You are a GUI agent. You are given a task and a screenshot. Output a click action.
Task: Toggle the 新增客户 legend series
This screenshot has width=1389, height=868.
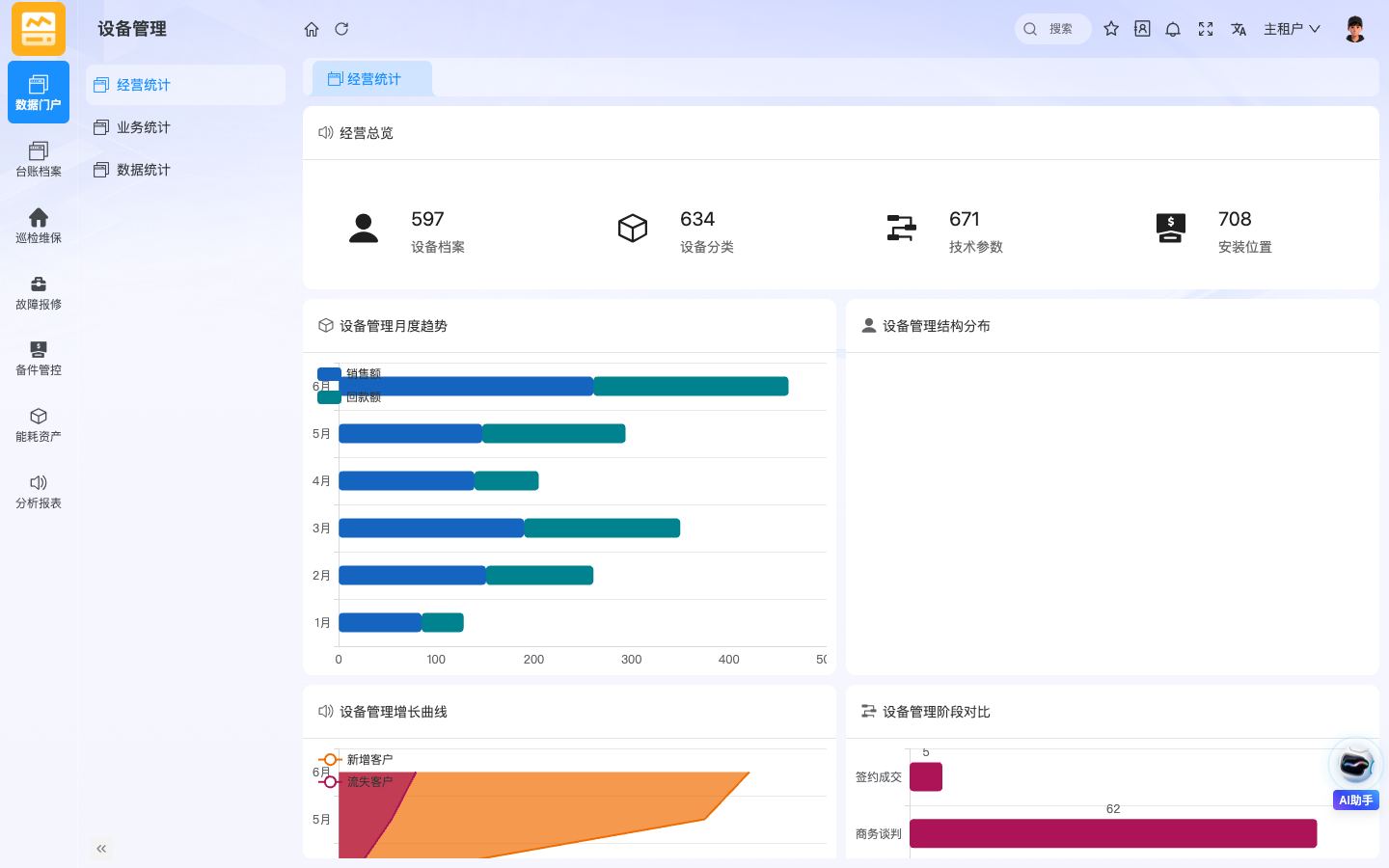pos(355,759)
